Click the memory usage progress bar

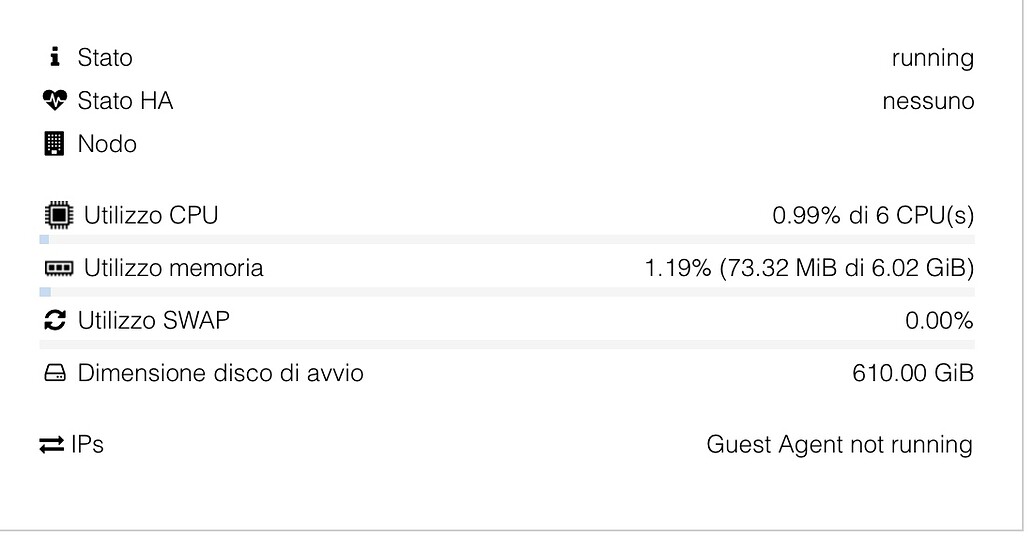coord(506,292)
